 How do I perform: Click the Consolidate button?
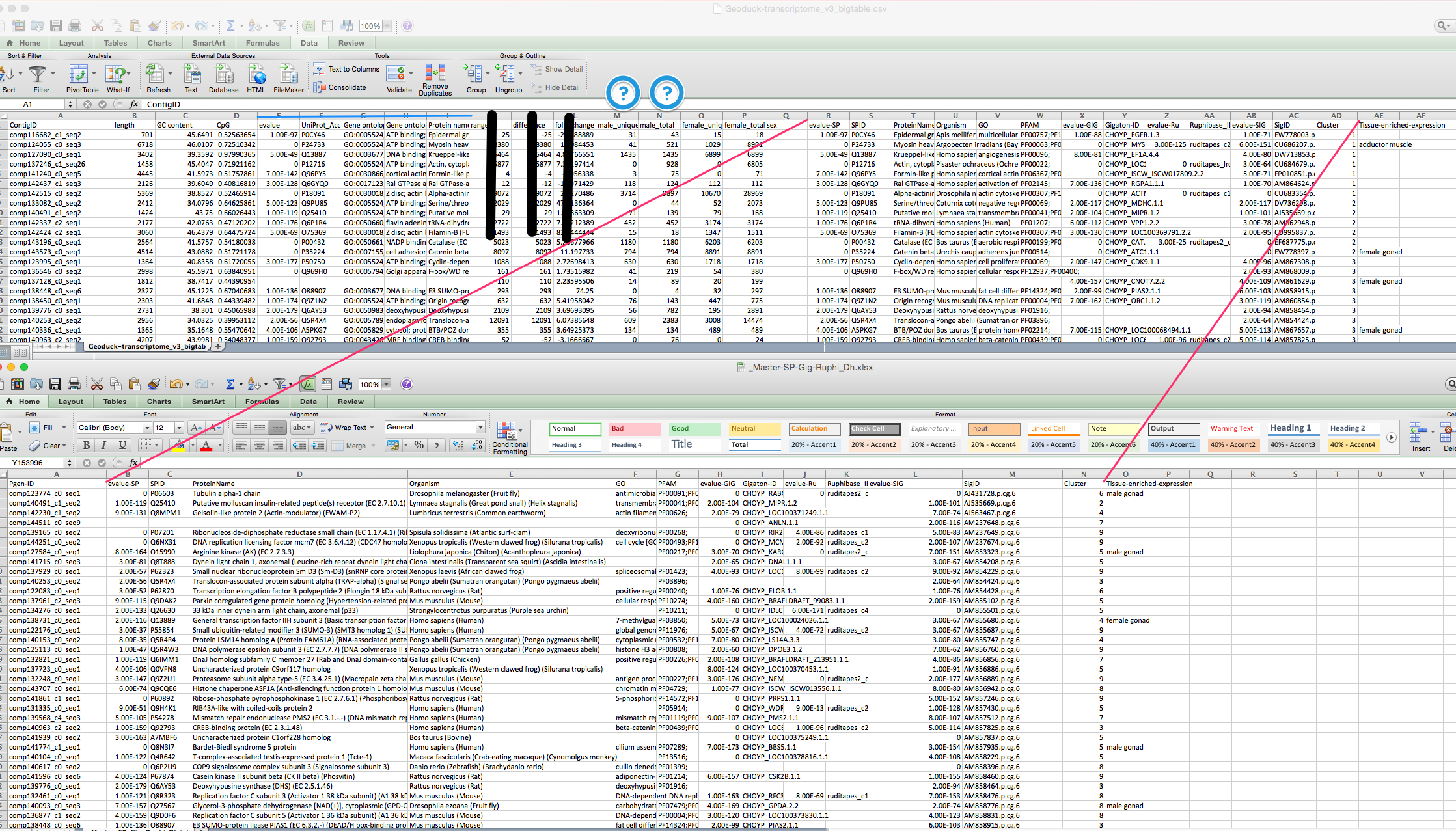pyautogui.click(x=340, y=87)
